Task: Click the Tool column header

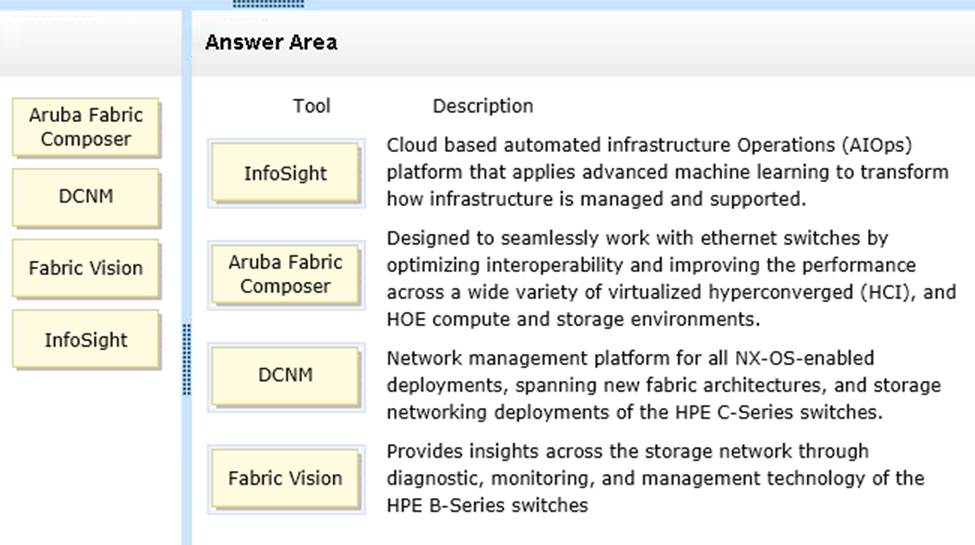Action: coord(312,106)
